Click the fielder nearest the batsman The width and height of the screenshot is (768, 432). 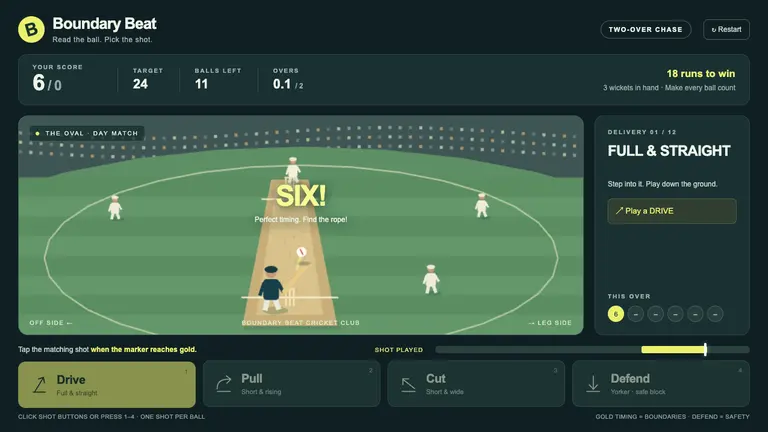[431, 279]
